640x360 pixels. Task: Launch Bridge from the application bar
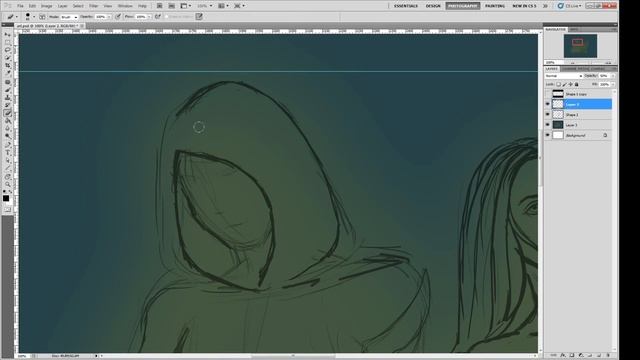(159, 6)
